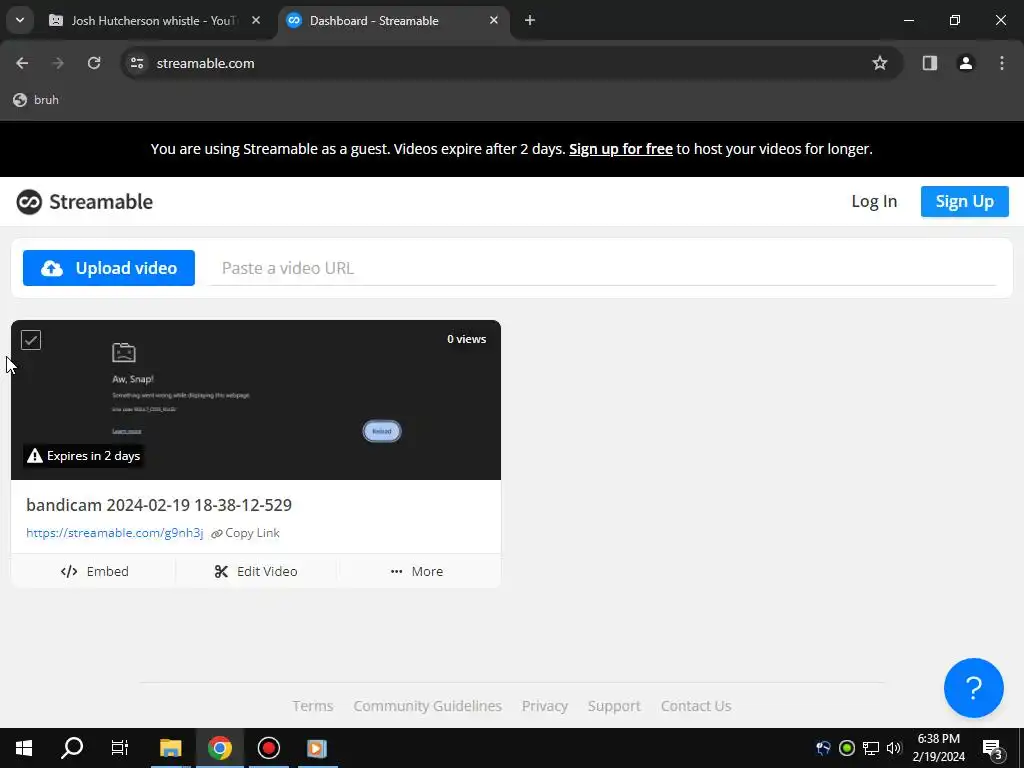Open the tab search dropdown arrow
1024x768 pixels.
pos(20,20)
